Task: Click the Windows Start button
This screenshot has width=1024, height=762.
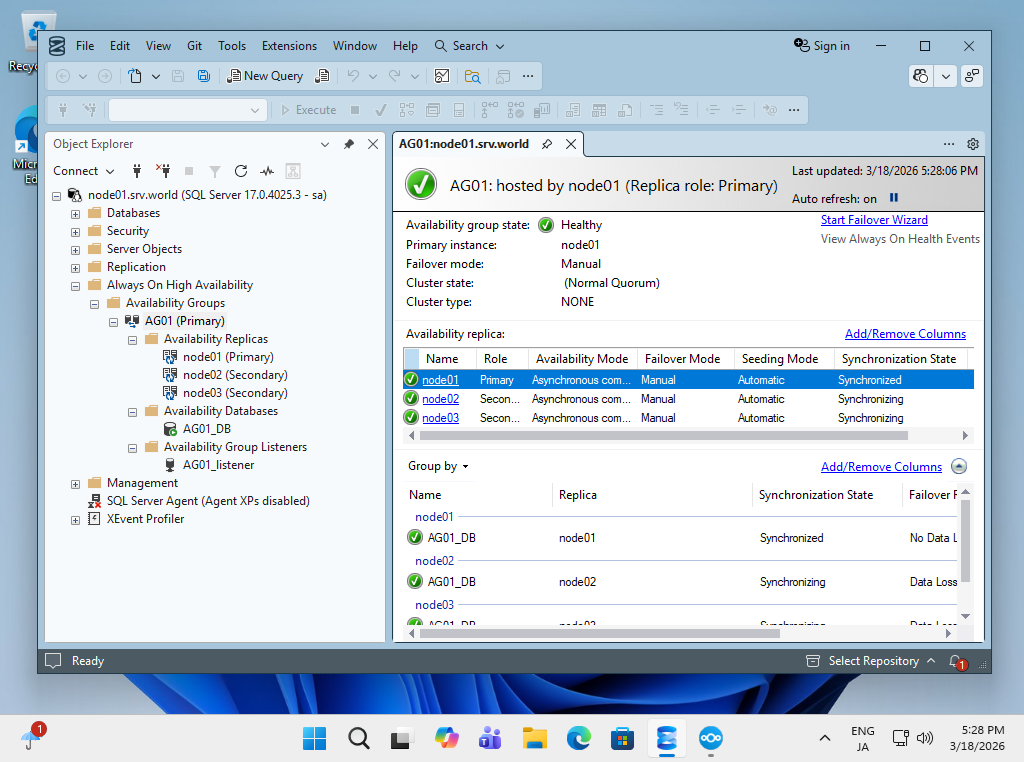Action: (315, 738)
